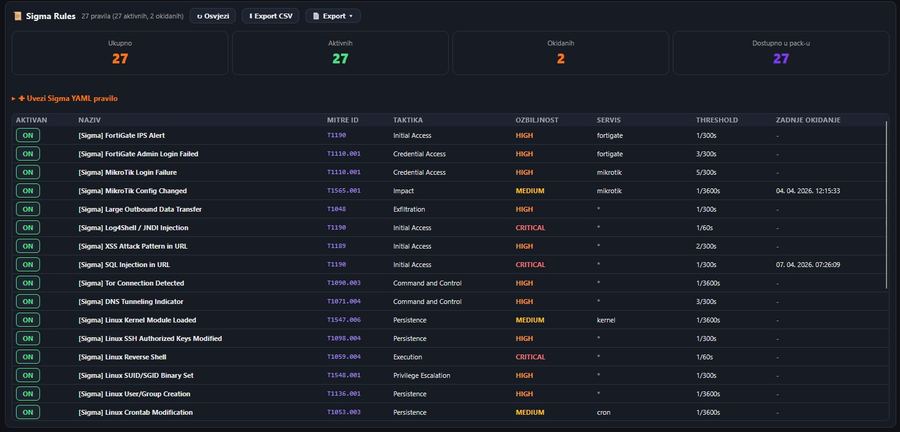The width and height of the screenshot is (900, 432).
Task: Disable MikroTik Login Failure rule toggle
Action: [28, 172]
